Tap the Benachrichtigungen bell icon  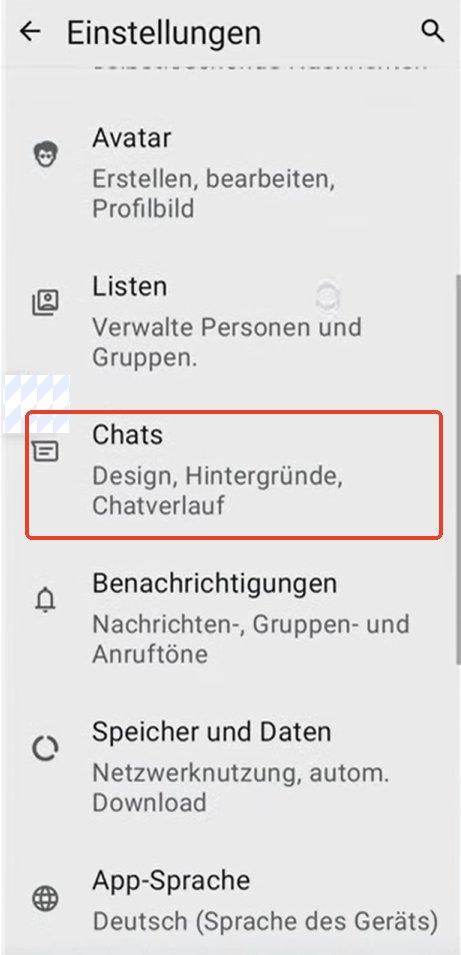coord(46,600)
